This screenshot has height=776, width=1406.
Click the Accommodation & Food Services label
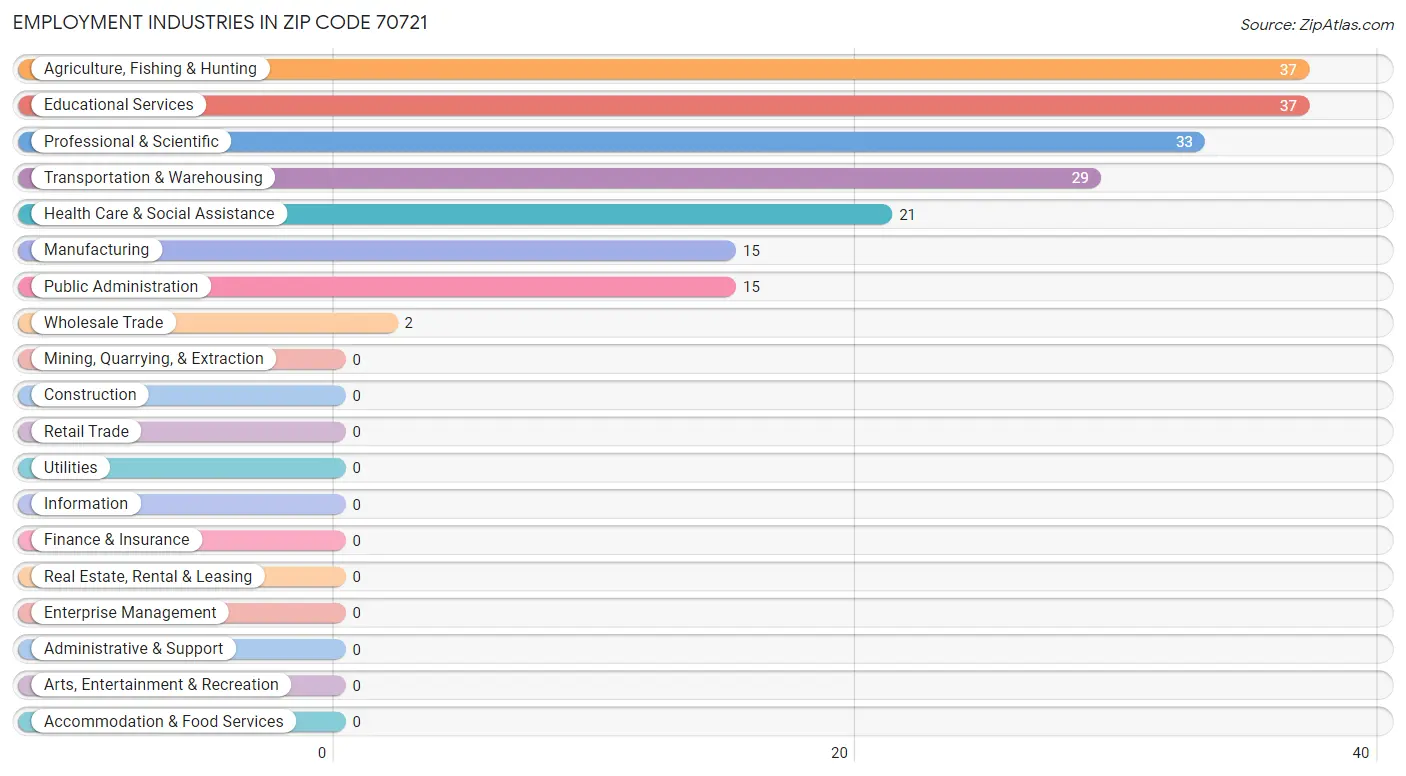164,721
